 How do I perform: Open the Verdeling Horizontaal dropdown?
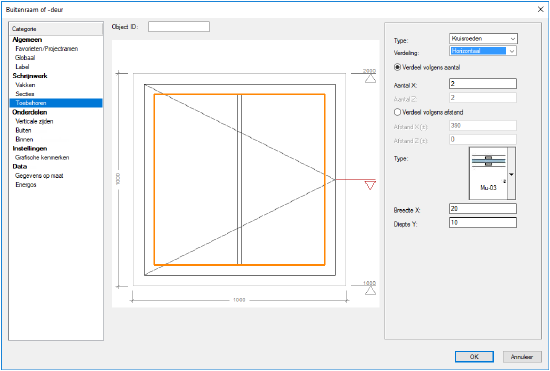483,51
